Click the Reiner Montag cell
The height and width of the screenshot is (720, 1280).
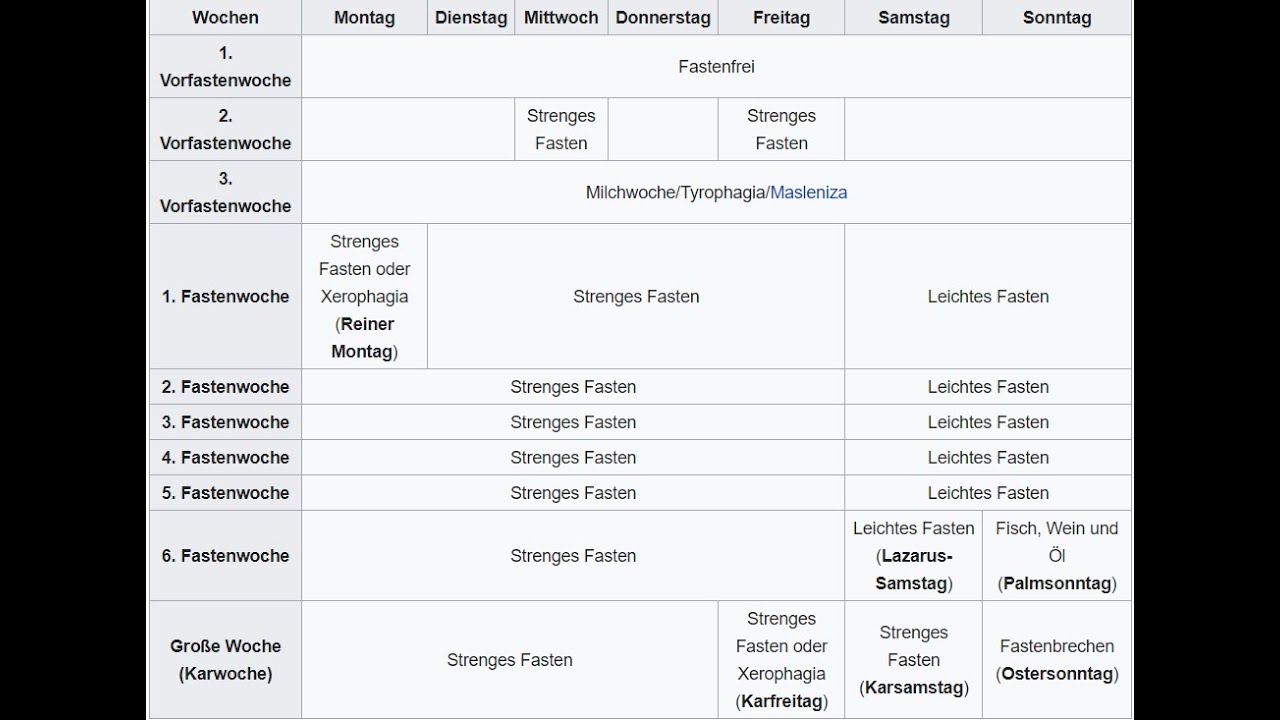(x=364, y=296)
